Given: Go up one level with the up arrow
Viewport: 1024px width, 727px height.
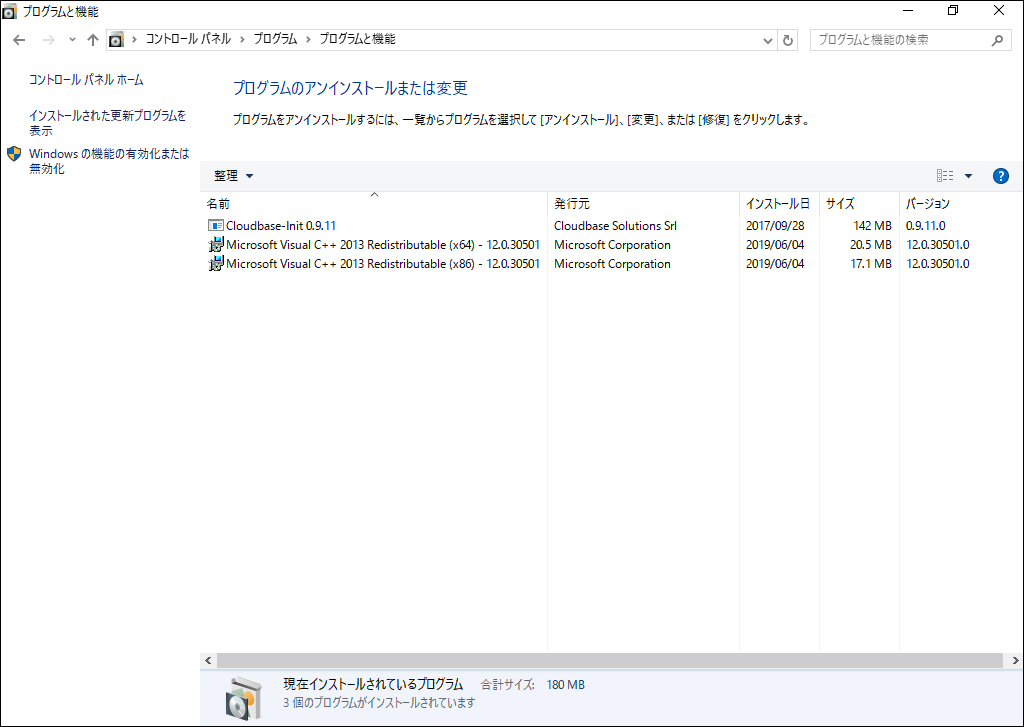Looking at the screenshot, I should click(93, 40).
